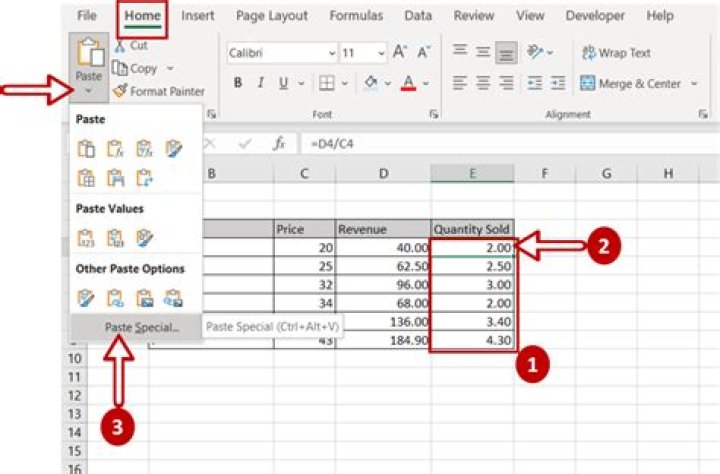Expand the Font Color arrow
Image resolution: width=720 pixels, height=474 pixels.
click(x=426, y=84)
